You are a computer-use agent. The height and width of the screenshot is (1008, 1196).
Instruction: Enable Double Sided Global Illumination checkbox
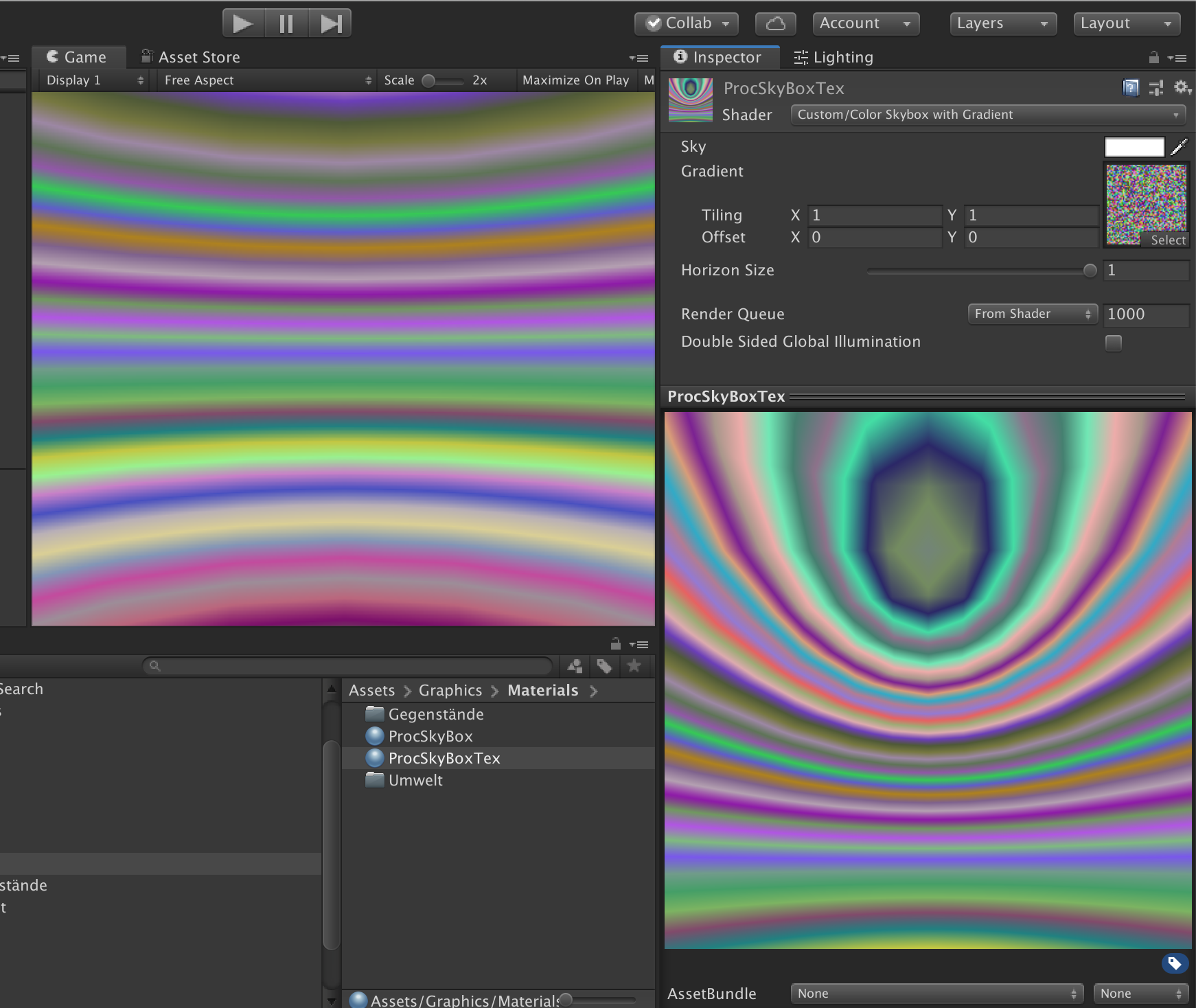coord(1114,343)
